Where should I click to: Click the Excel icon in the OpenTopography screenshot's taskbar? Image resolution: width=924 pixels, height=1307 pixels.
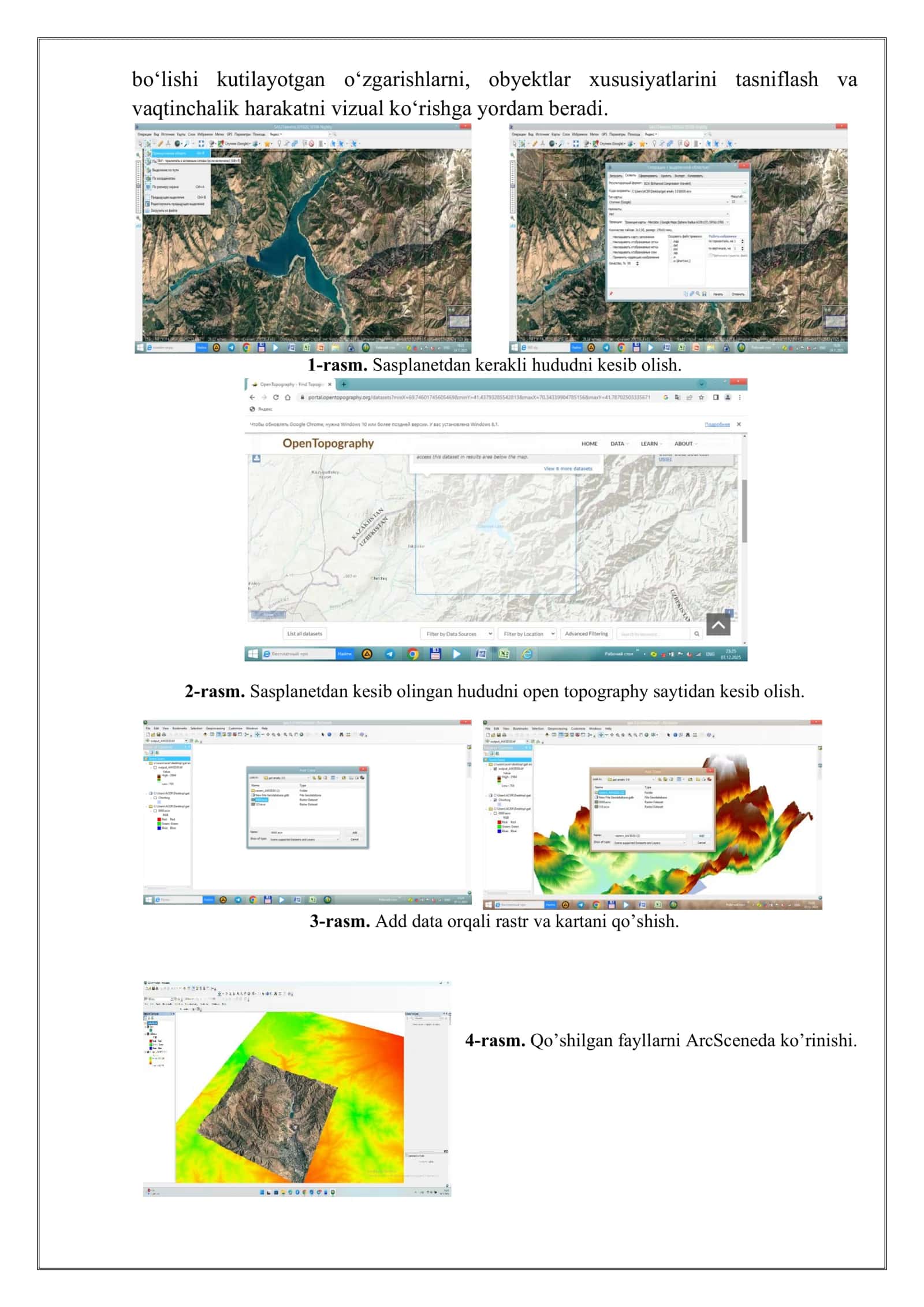click(504, 653)
